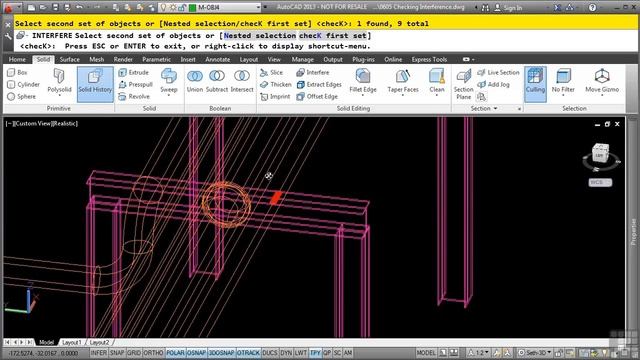
Task: Open the Taper Faces dropdown arrow
Action: click(403, 96)
